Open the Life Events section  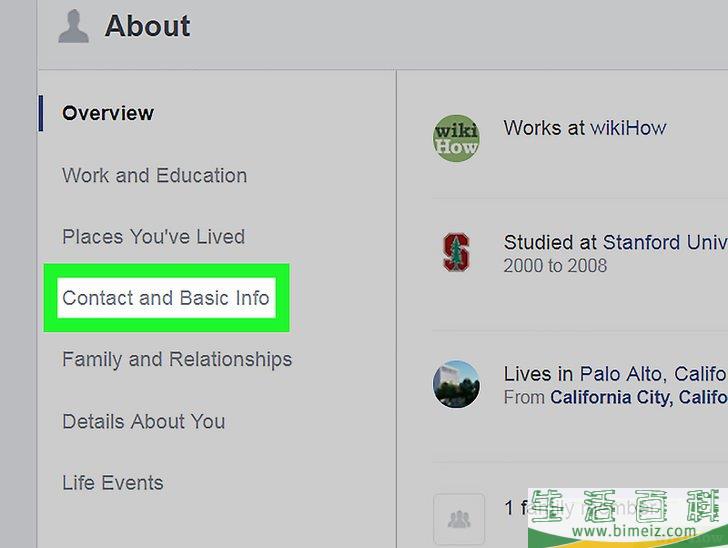(113, 483)
